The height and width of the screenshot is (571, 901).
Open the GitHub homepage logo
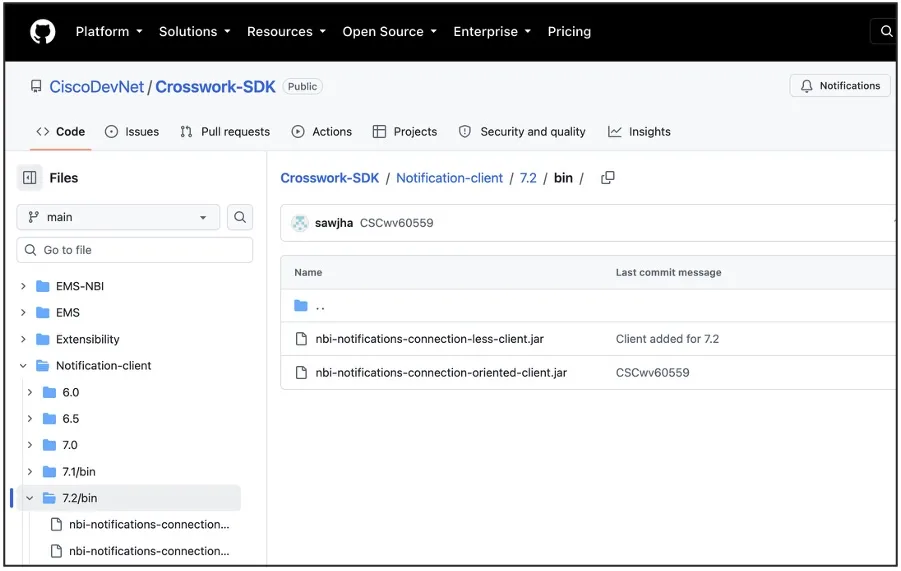tap(43, 32)
